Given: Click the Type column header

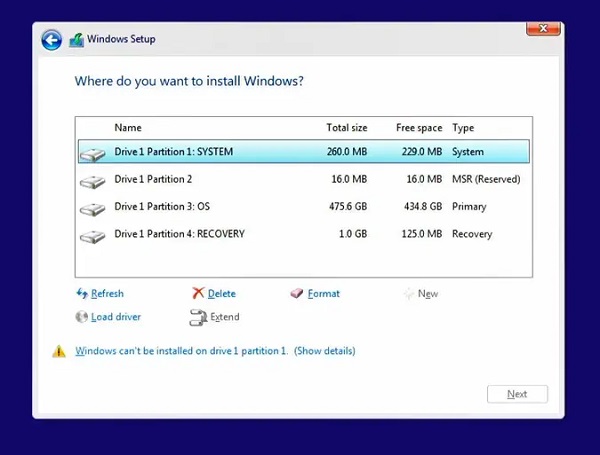Looking at the screenshot, I should [463, 127].
